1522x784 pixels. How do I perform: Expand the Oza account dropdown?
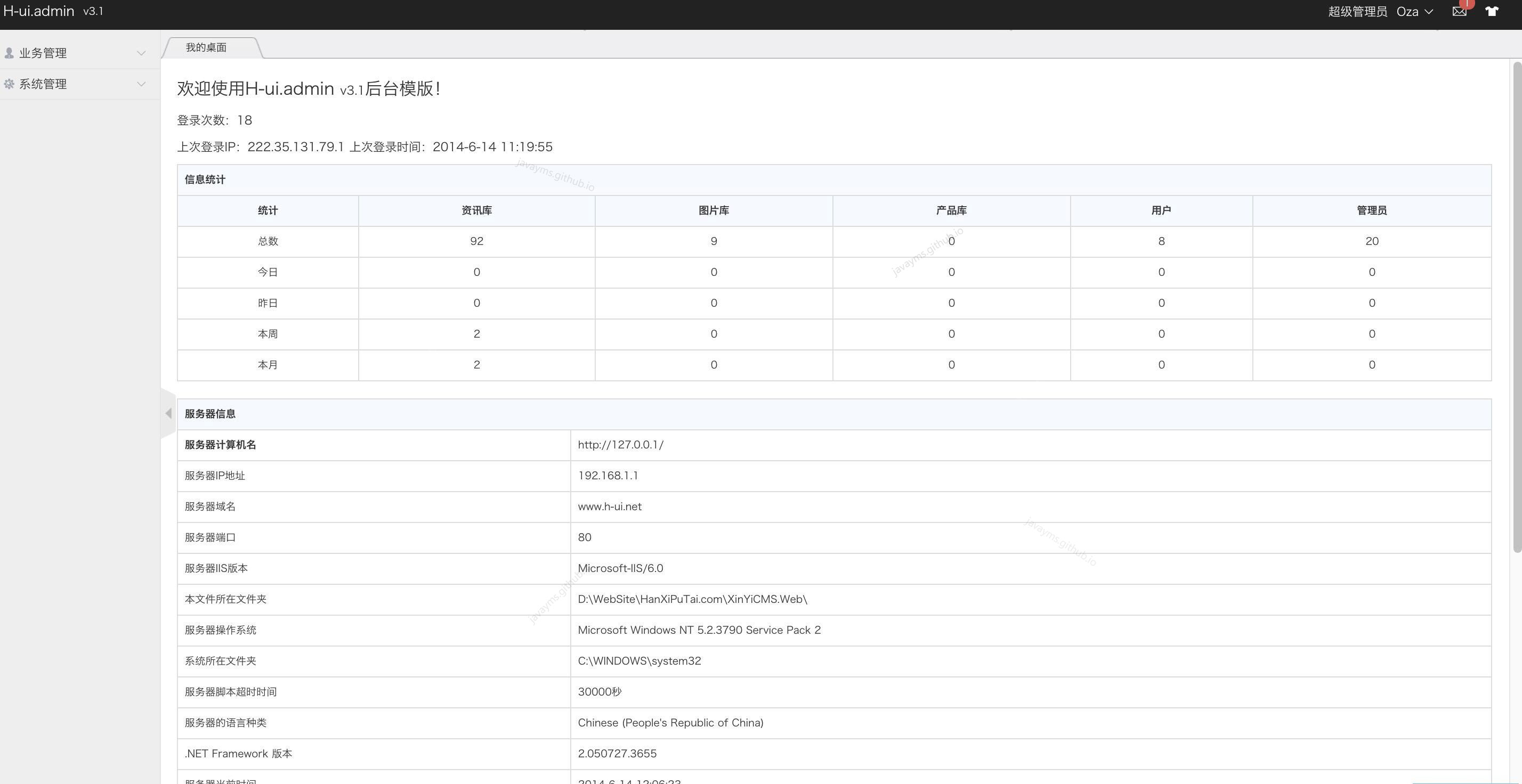1414,11
